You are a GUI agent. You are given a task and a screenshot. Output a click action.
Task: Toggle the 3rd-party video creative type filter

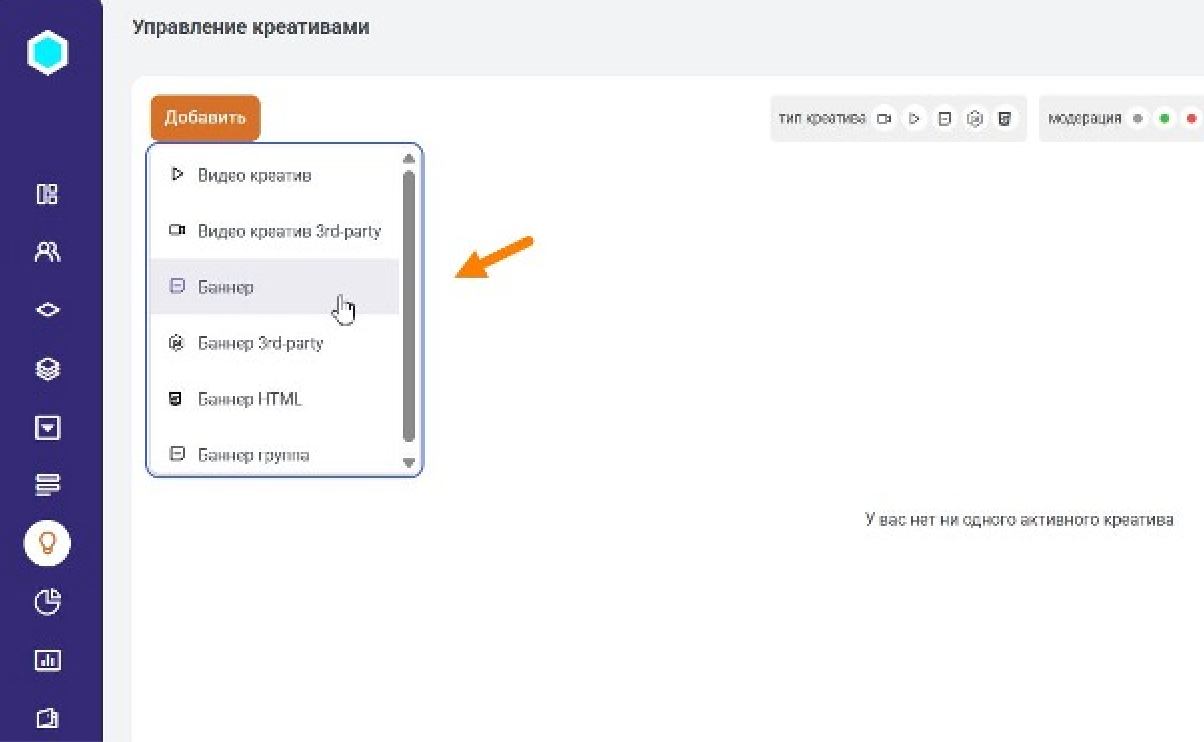coord(884,119)
